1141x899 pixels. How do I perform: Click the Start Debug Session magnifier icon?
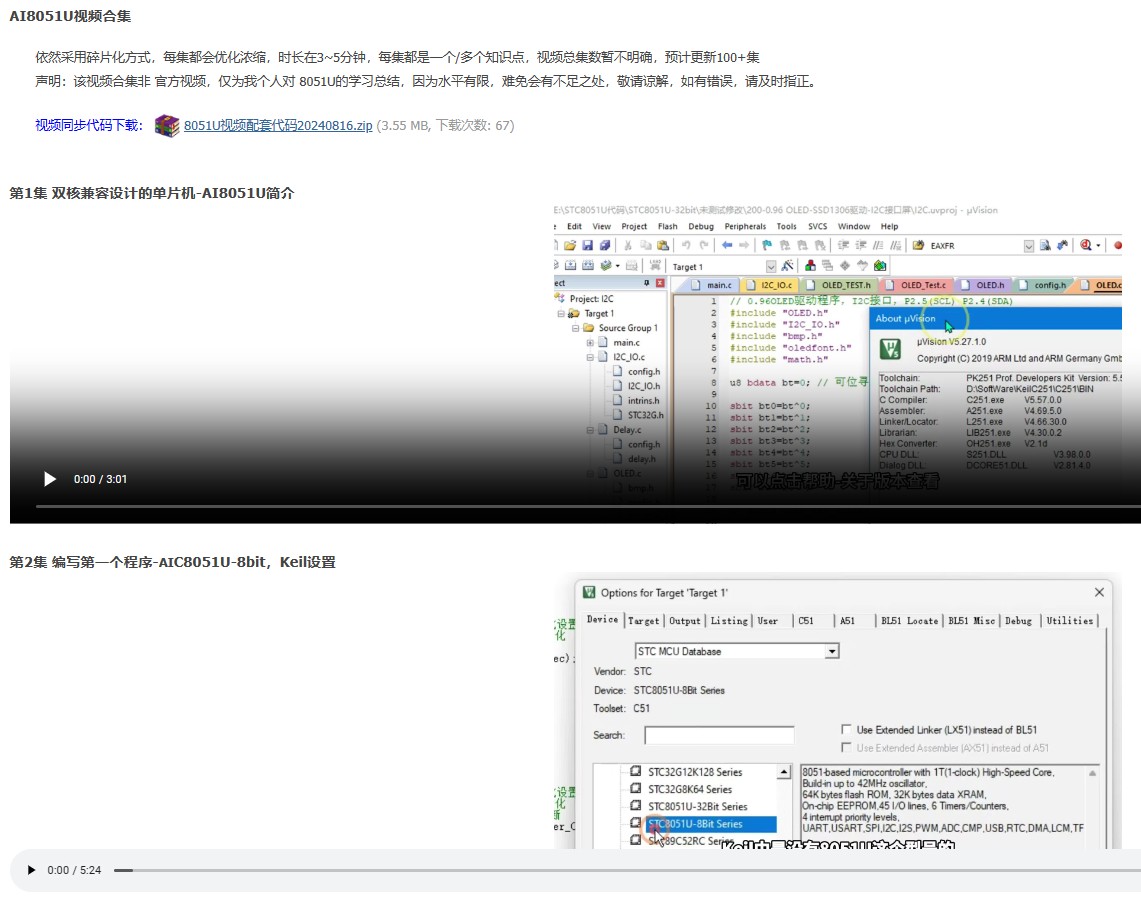pyautogui.click(x=1086, y=245)
